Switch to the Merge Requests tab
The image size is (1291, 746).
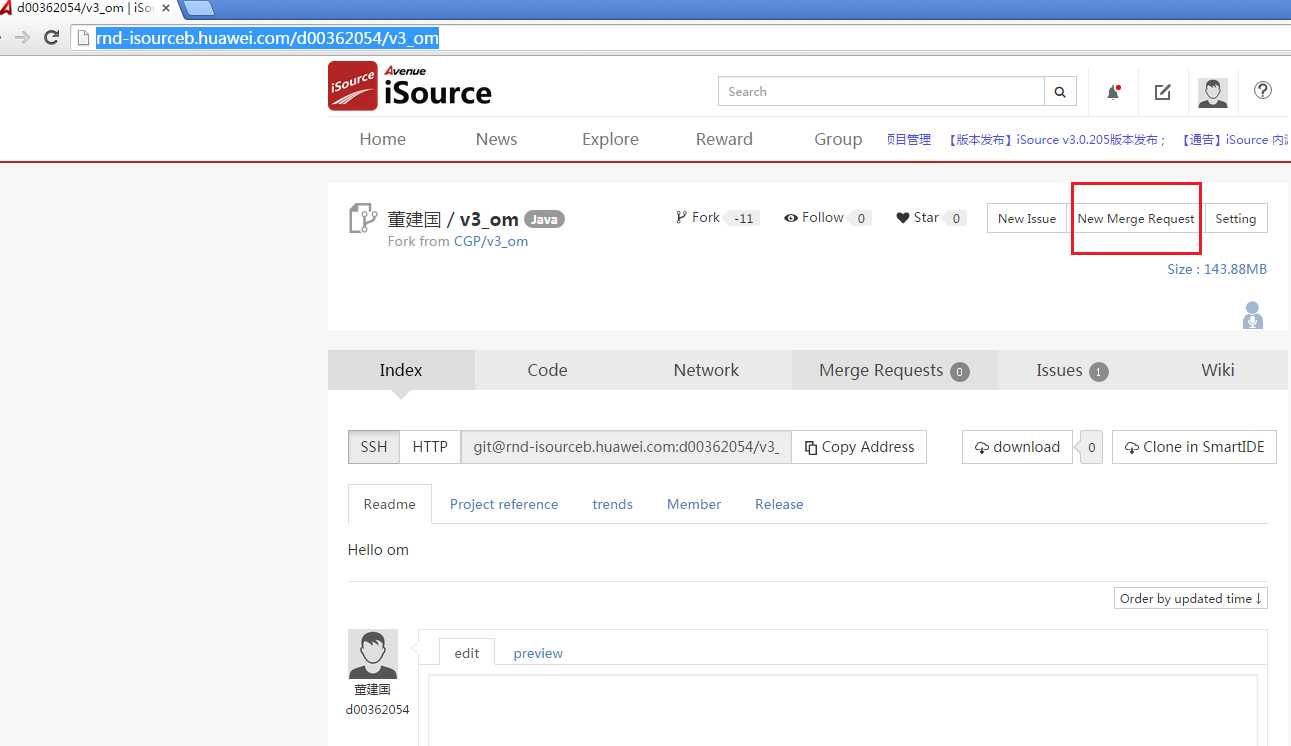tap(894, 370)
